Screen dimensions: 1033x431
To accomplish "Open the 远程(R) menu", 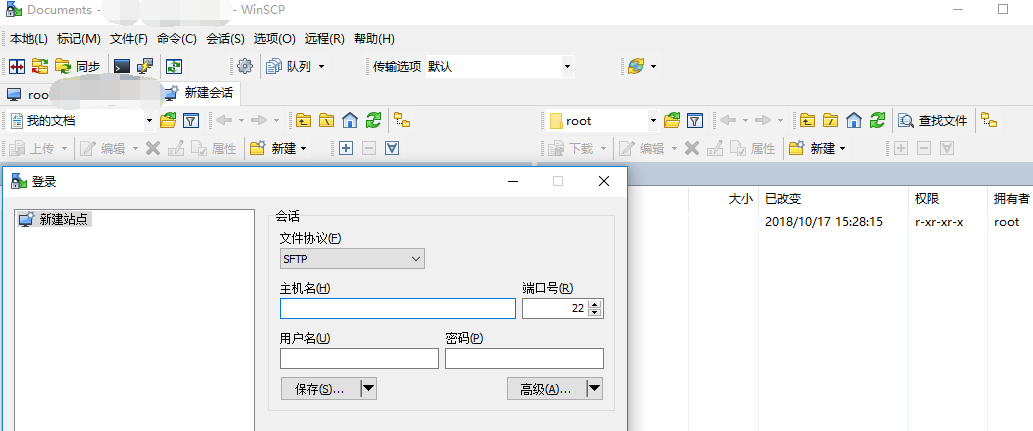I will (325, 38).
